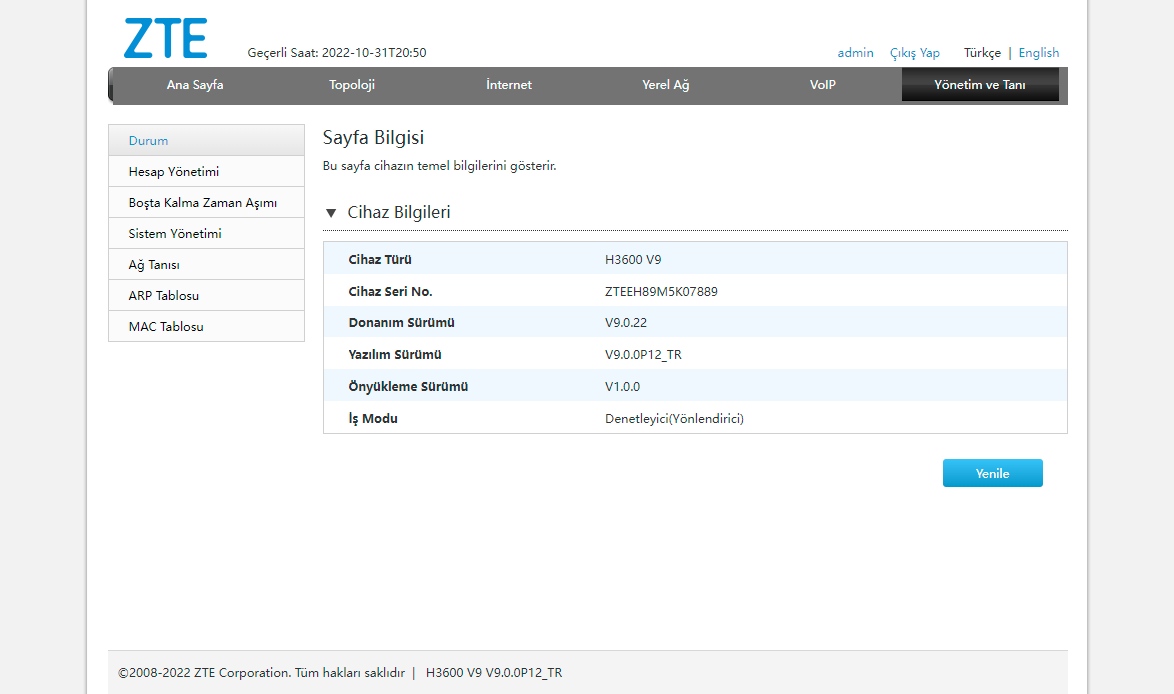
Task: Switch to the Topoloji tab
Action: 352,85
